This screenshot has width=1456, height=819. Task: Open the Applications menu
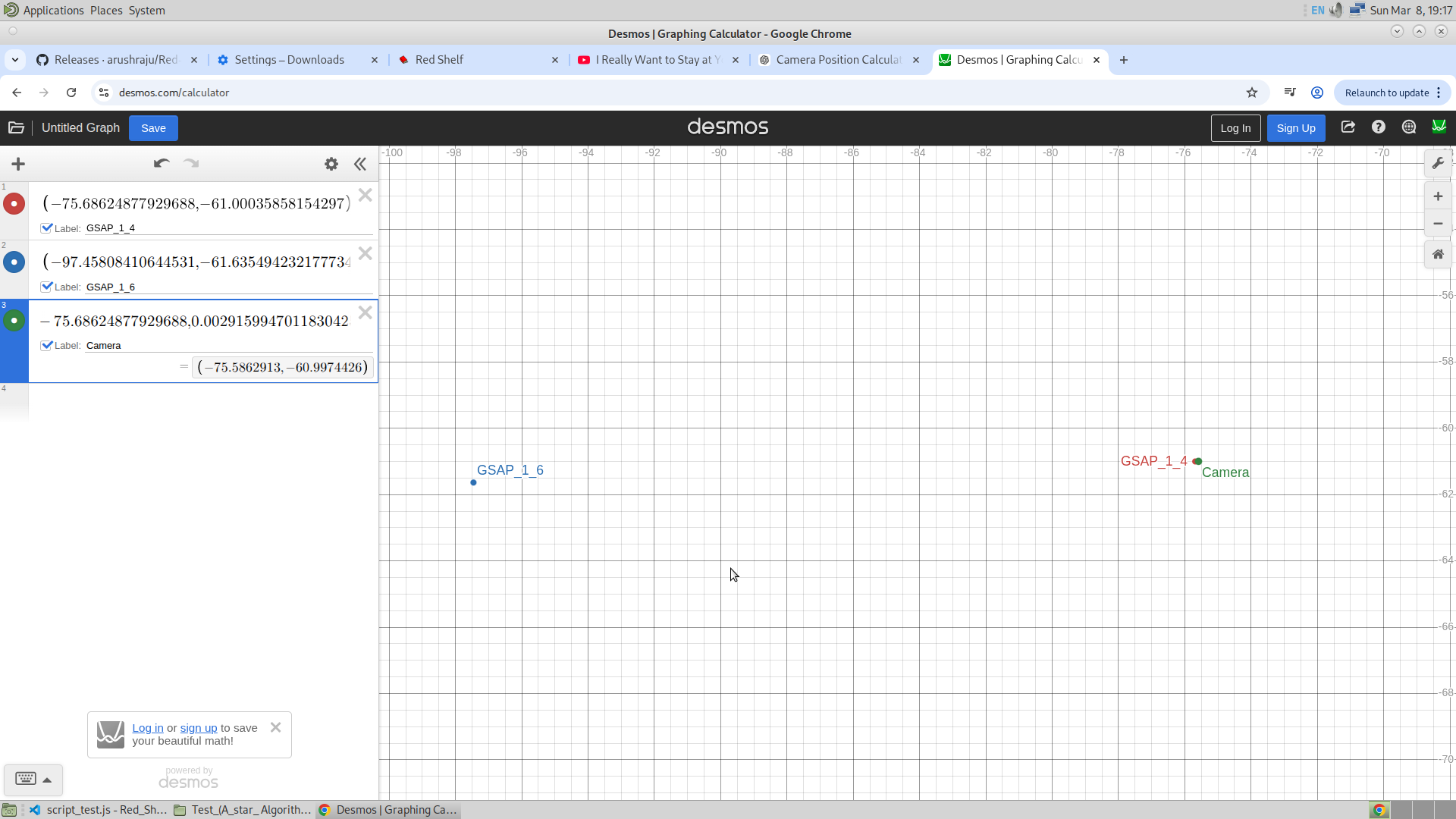click(53, 10)
